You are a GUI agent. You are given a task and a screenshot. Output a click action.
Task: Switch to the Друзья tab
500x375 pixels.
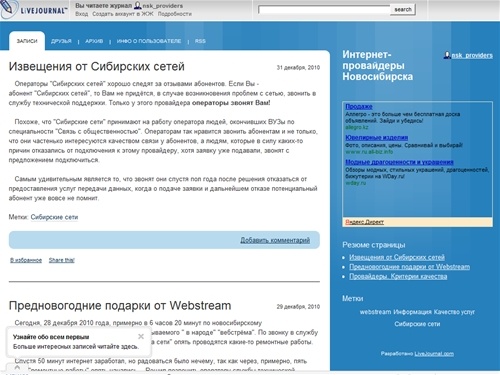point(61,41)
